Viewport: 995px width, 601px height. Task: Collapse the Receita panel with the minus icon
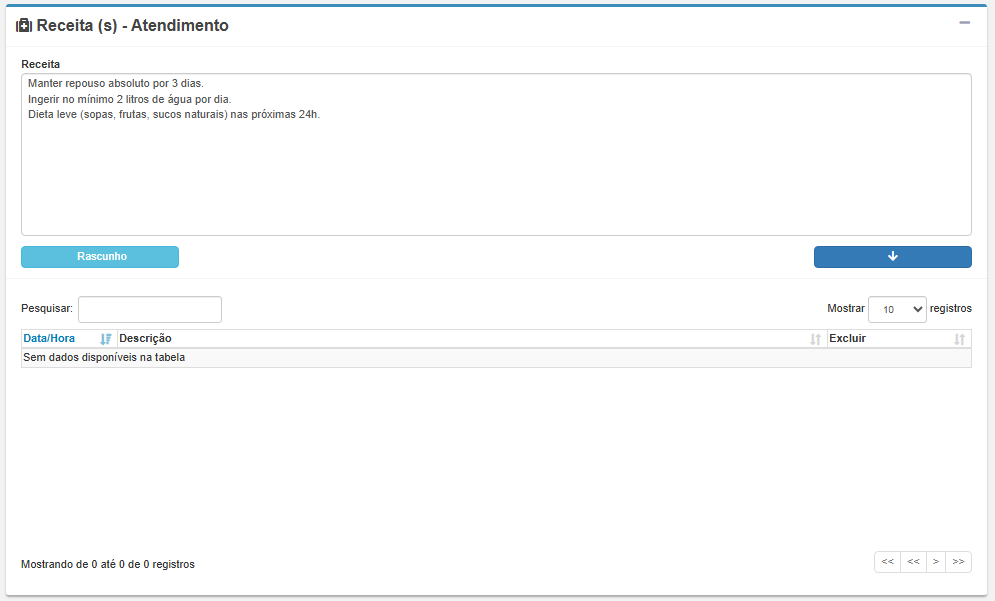click(964, 23)
